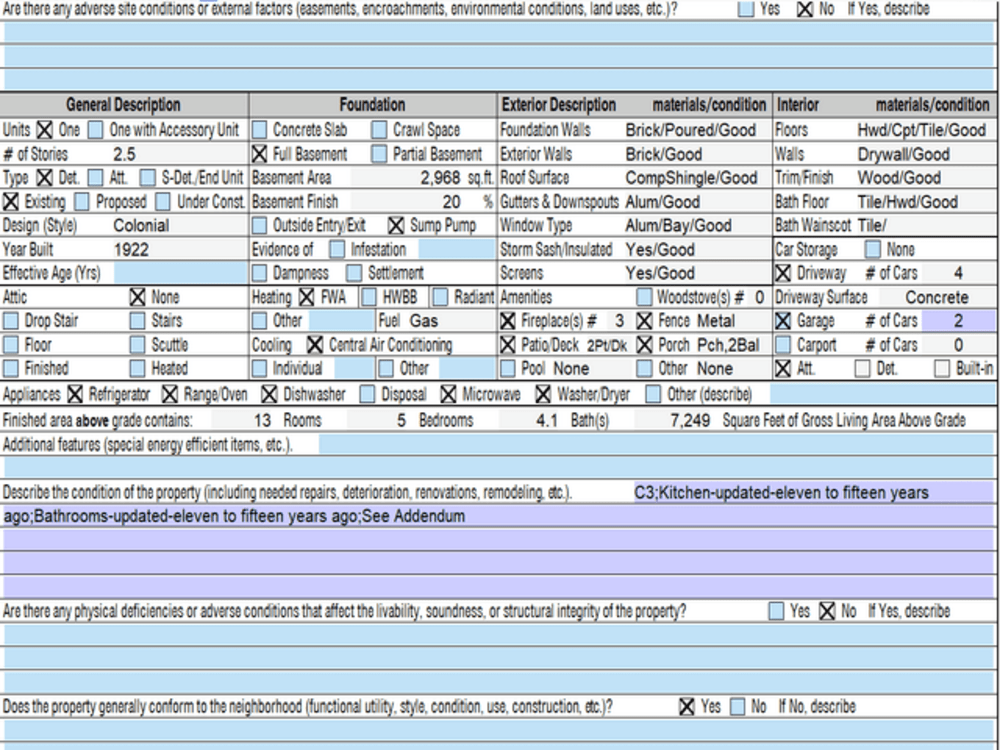Check the Partial Basement box
The height and width of the screenshot is (750, 1000).
click(379, 154)
